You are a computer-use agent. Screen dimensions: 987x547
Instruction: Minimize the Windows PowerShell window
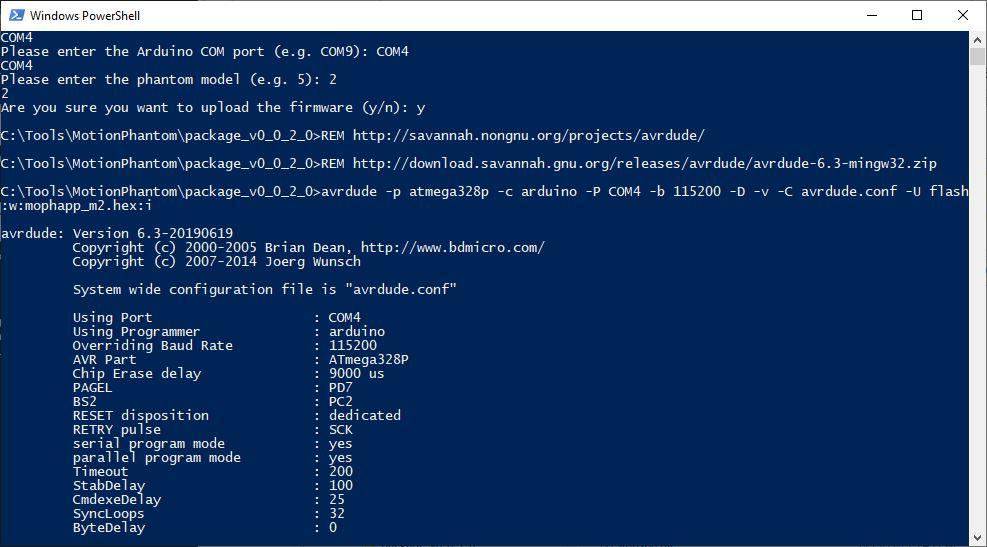click(x=870, y=16)
